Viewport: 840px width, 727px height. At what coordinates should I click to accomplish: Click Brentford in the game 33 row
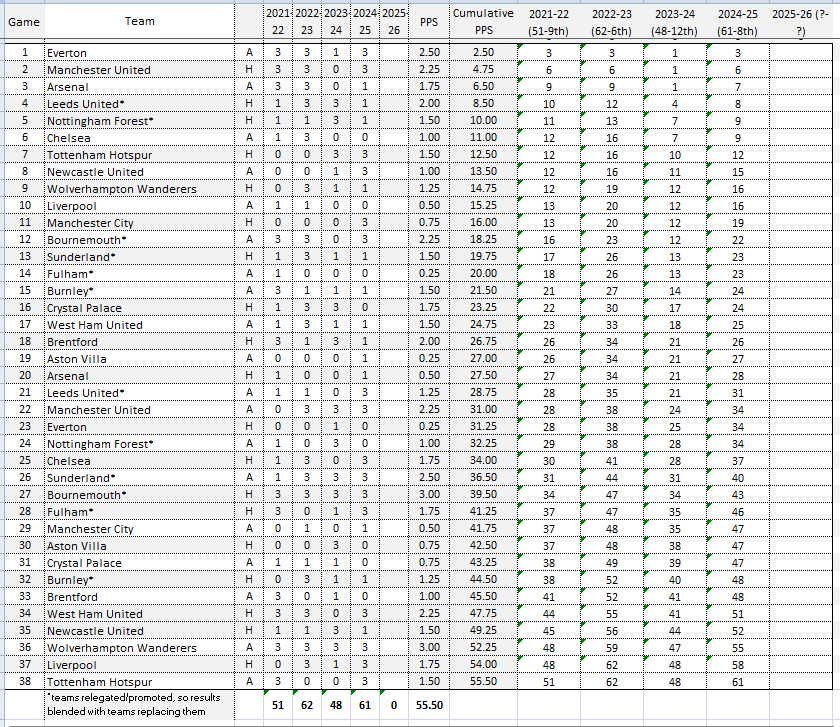[x=72, y=597]
